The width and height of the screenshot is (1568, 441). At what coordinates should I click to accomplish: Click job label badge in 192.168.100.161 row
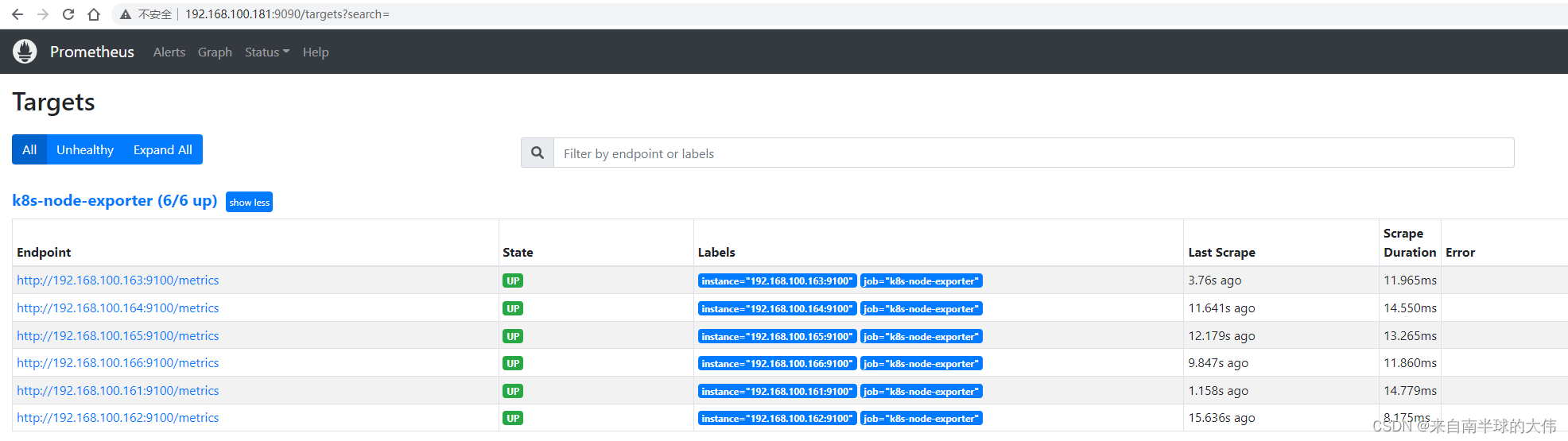click(922, 391)
